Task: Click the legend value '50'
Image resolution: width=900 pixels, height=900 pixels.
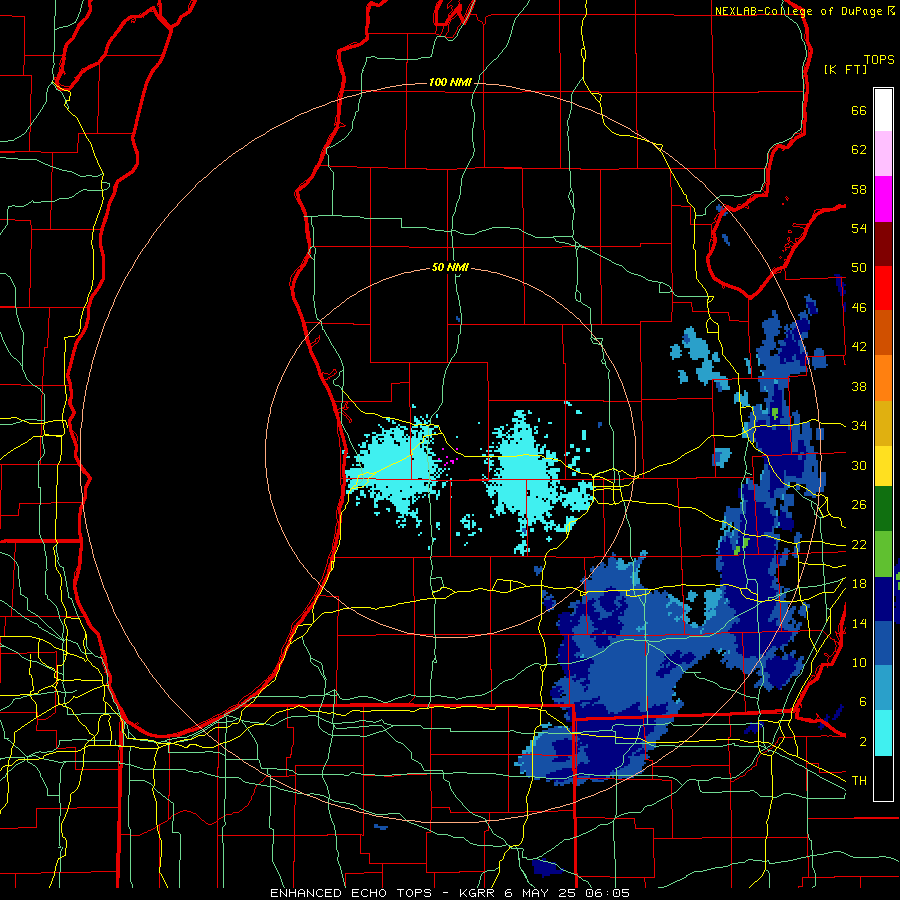Action: (x=859, y=267)
